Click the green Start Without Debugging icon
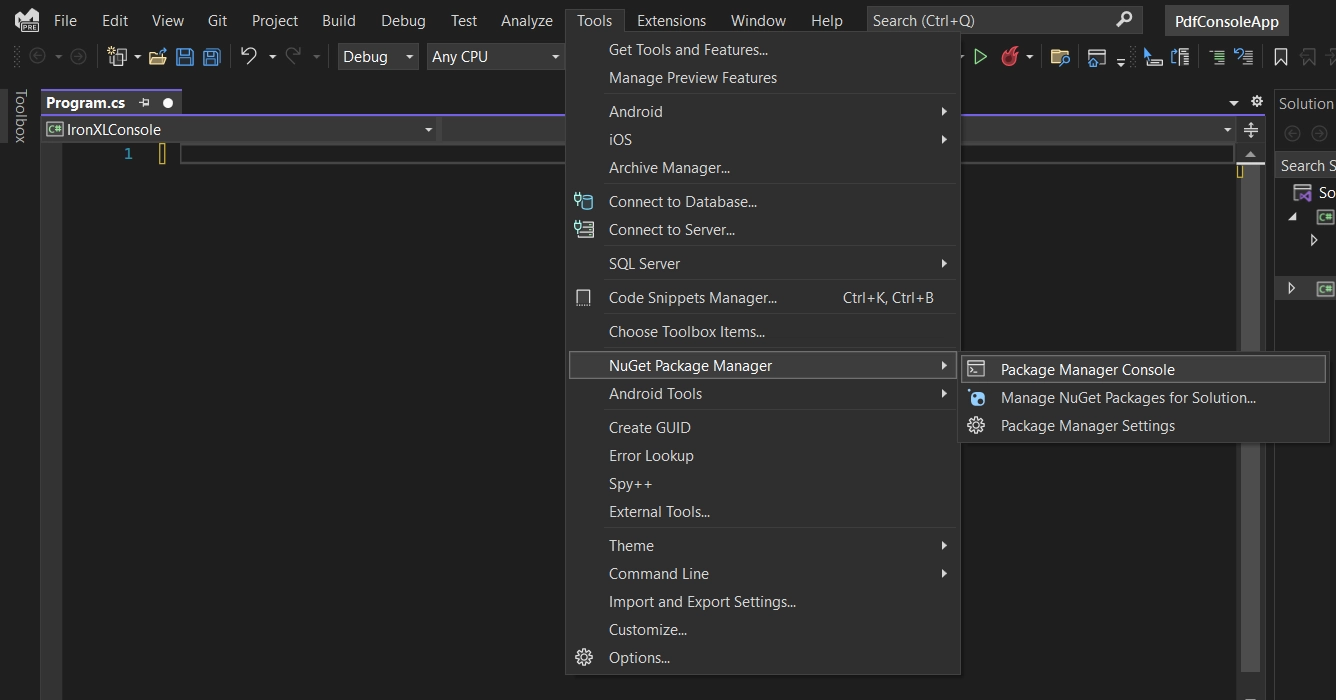 coord(980,57)
